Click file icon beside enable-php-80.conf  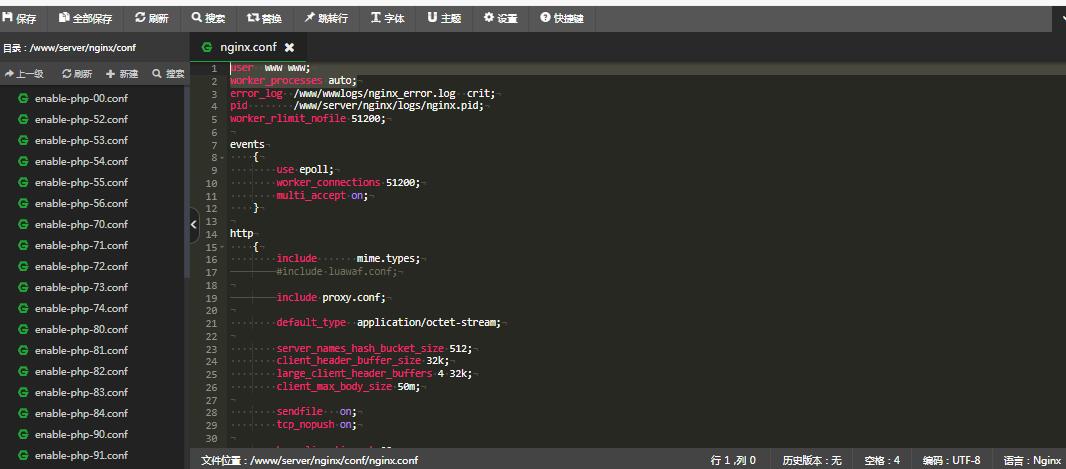[x=23, y=330]
